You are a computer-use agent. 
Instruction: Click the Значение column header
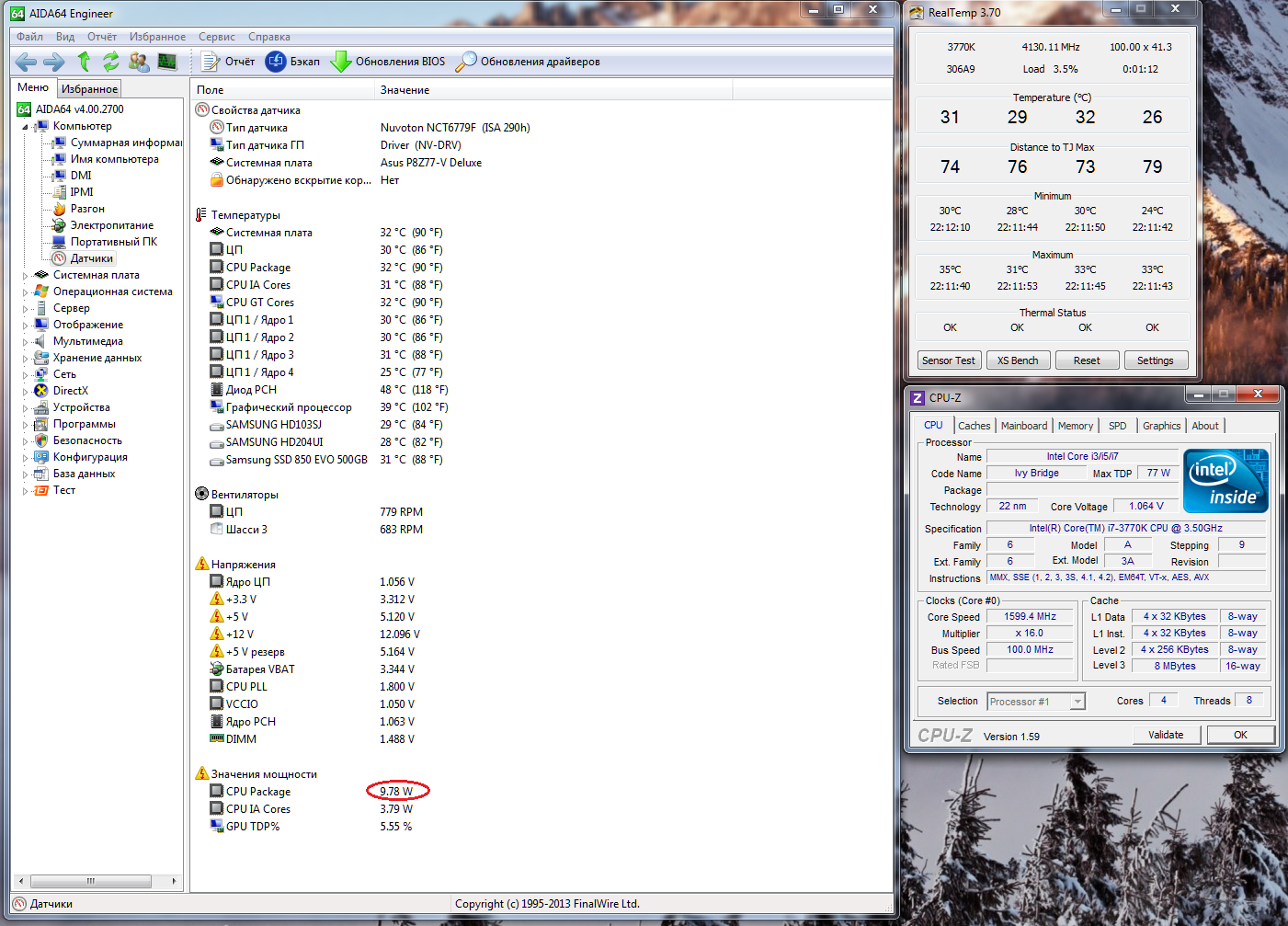click(x=554, y=90)
